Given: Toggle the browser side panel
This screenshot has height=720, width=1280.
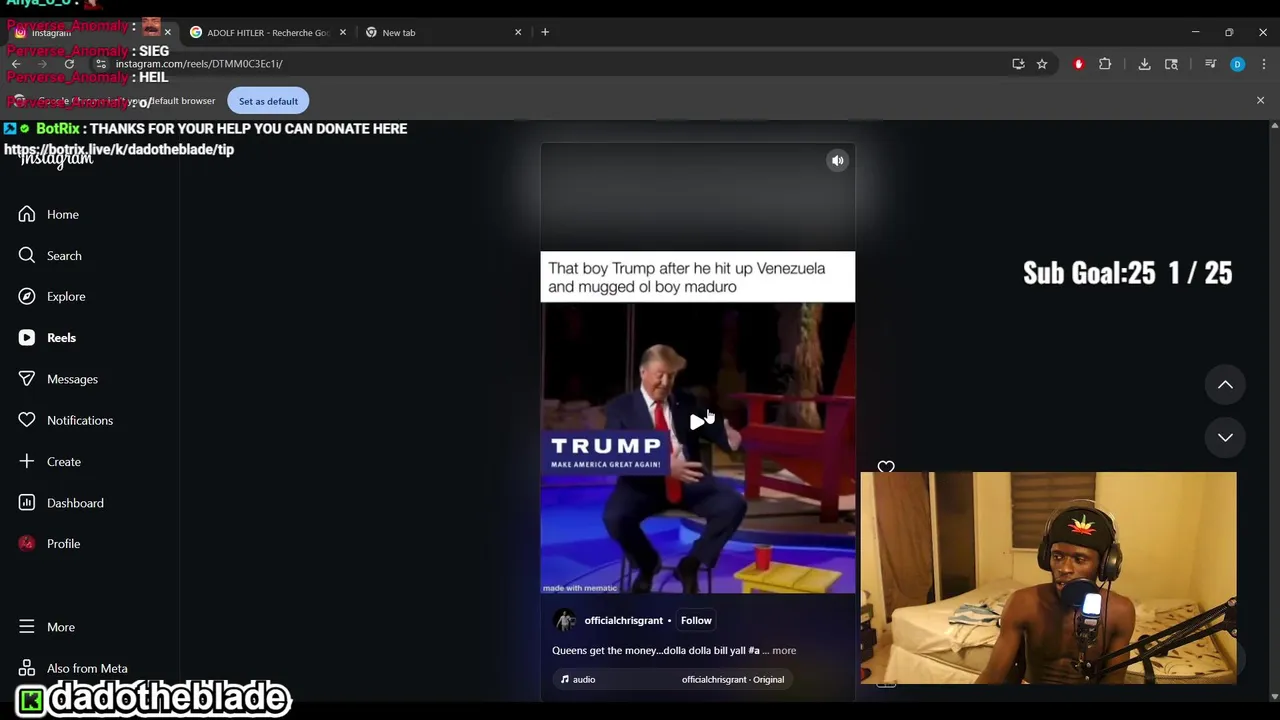Looking at the screenshot, I should pos(1171,64).
